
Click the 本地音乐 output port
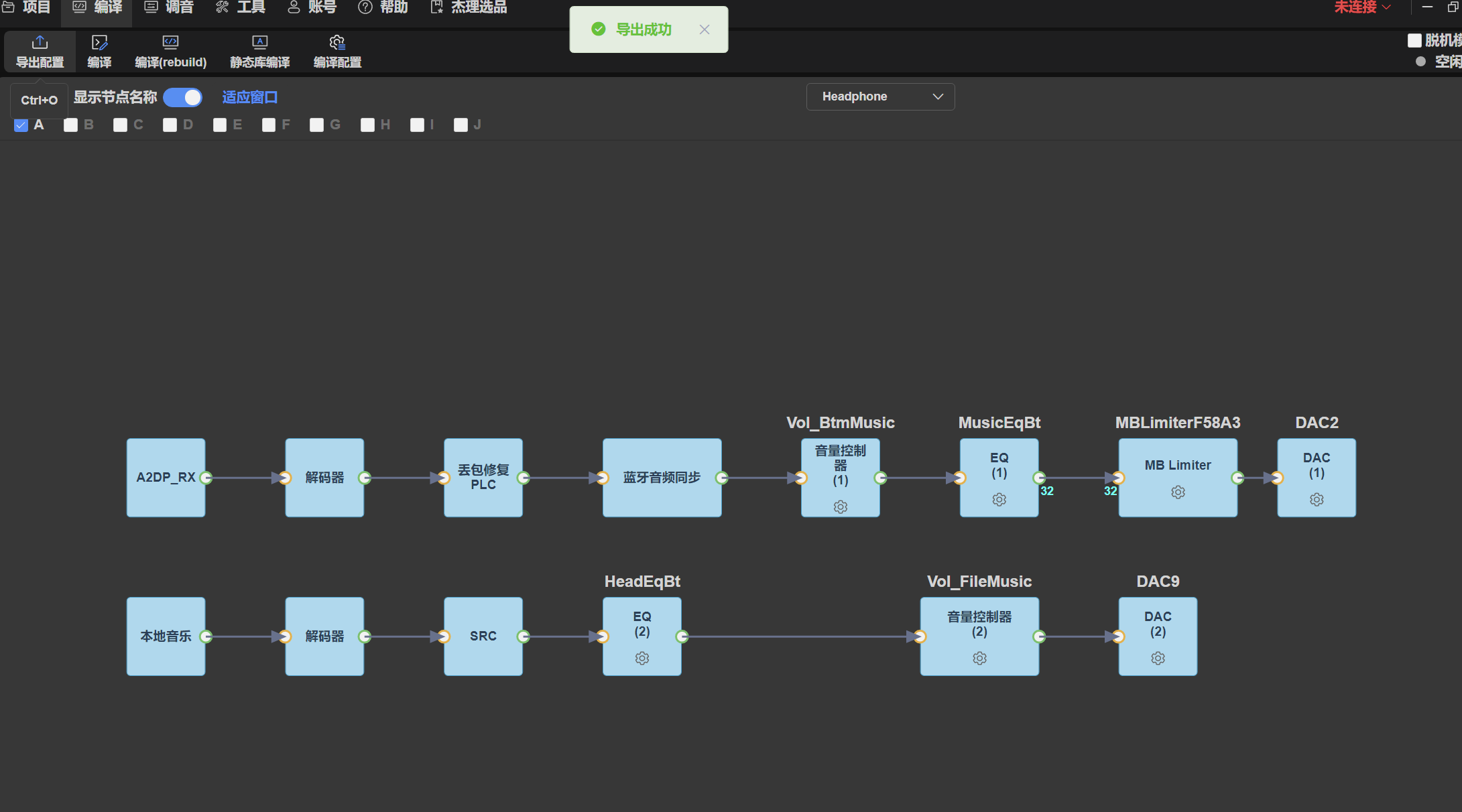coord(206,636)
